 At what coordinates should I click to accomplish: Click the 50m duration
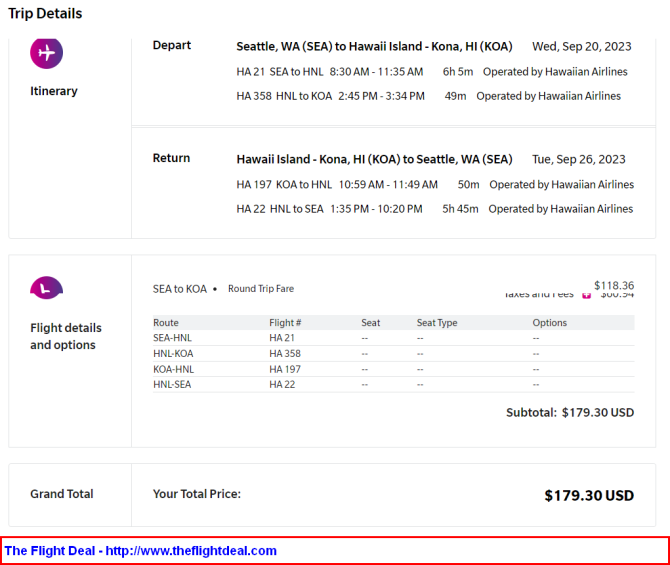pyautogui.click(x=468, y=184)
